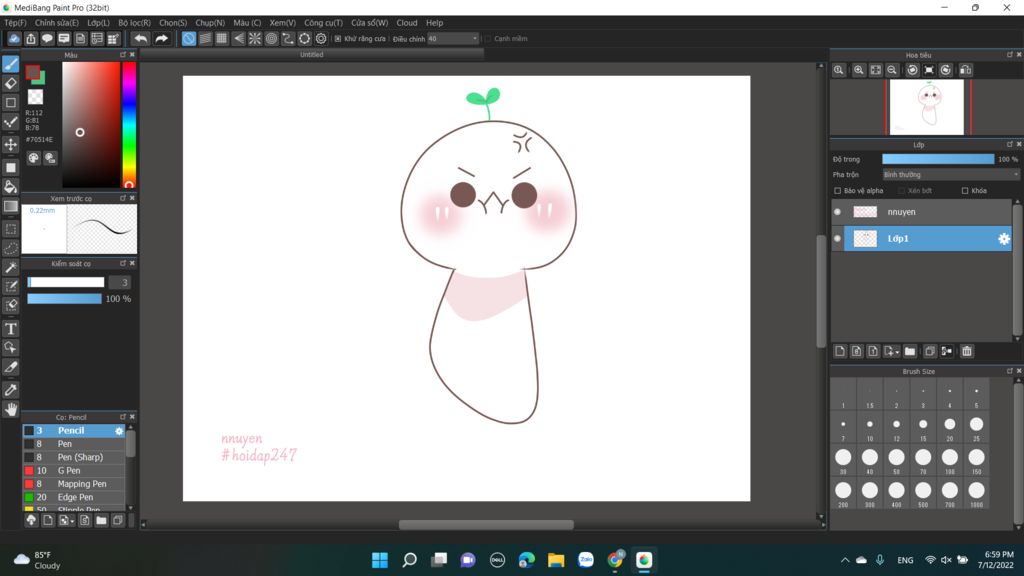Open Pencil brush settings gear
Viewport: 1024px width, 576px height.
(x=119, y=431)
